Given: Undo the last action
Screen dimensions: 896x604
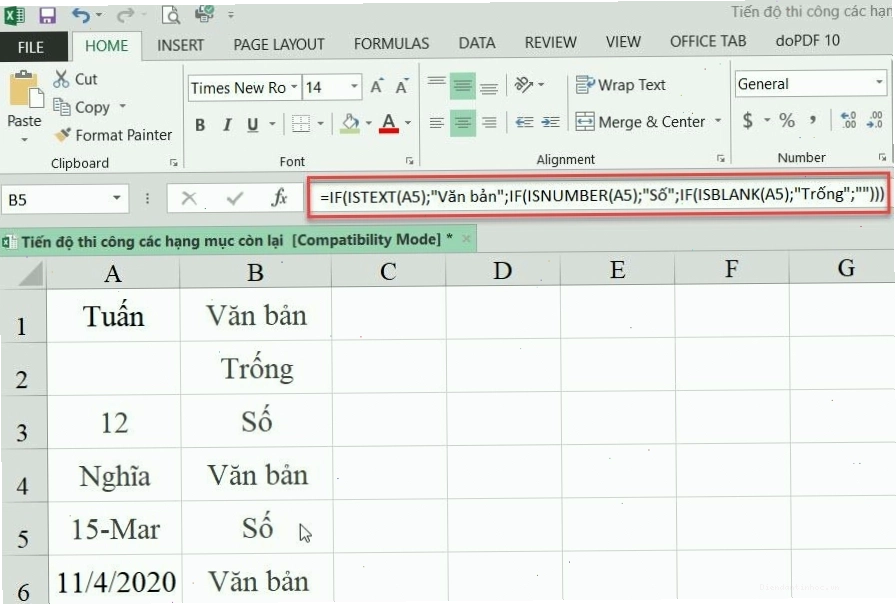Looking at the screenshot, I should tap(81, 15).
